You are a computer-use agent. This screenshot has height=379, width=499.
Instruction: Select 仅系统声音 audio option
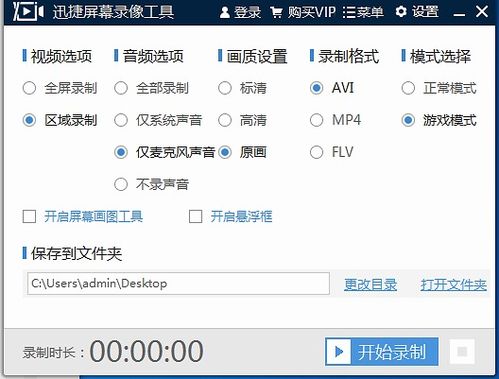(121, 120)
